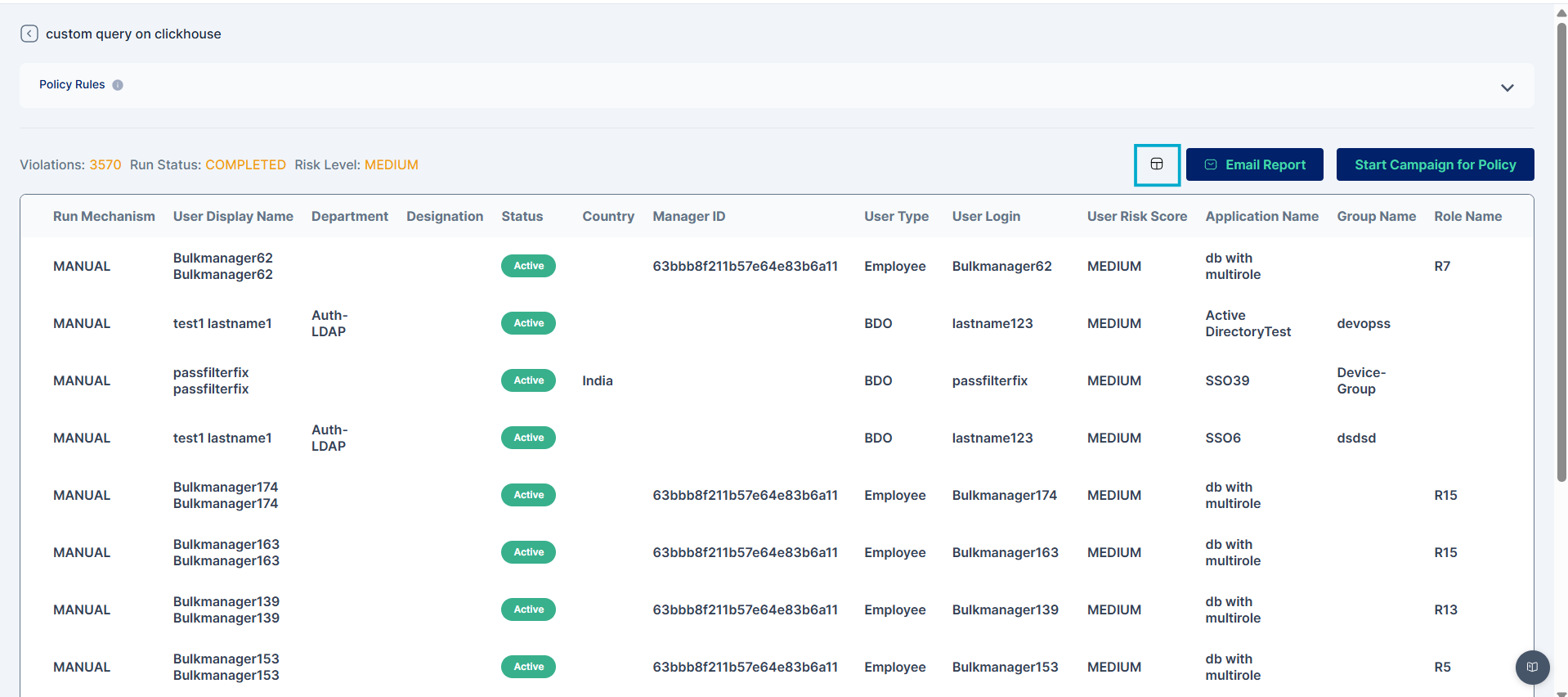Click the Policy Rules info icon
This screenshot has height=697, width=1568.
[118, 85]
